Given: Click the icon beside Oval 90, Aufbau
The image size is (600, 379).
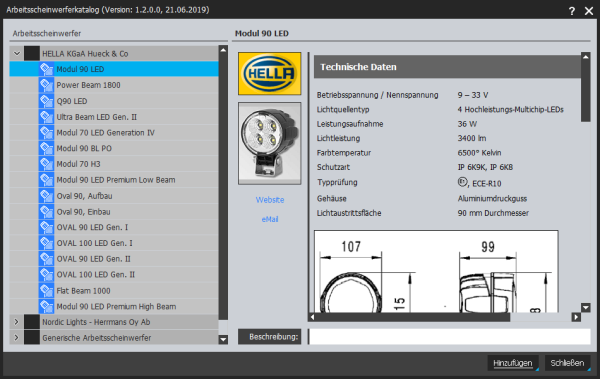Looking at the screenshot, I should point(46,196).
